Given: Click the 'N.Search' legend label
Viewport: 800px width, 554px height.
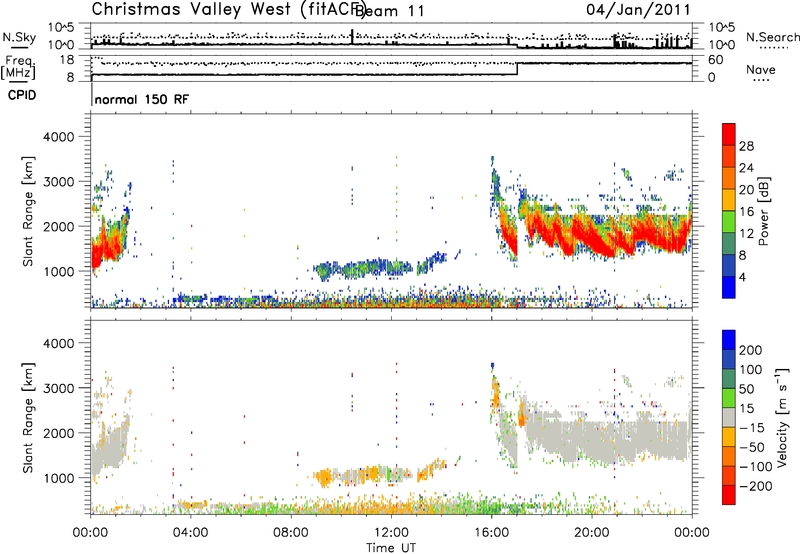Looking at the screenshot, I should [772, 37].
